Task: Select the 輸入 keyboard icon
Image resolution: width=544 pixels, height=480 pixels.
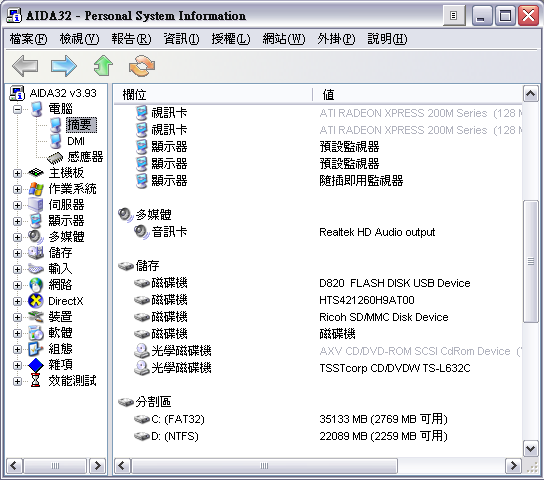Action: (36, 269)
